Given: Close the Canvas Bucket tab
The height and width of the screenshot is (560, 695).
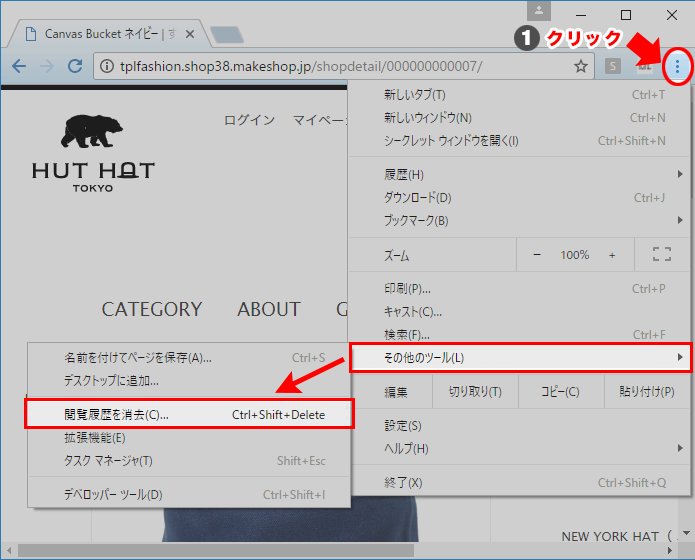Looking at the screenshot, I should pyautogui.click(x=190, y=34).
